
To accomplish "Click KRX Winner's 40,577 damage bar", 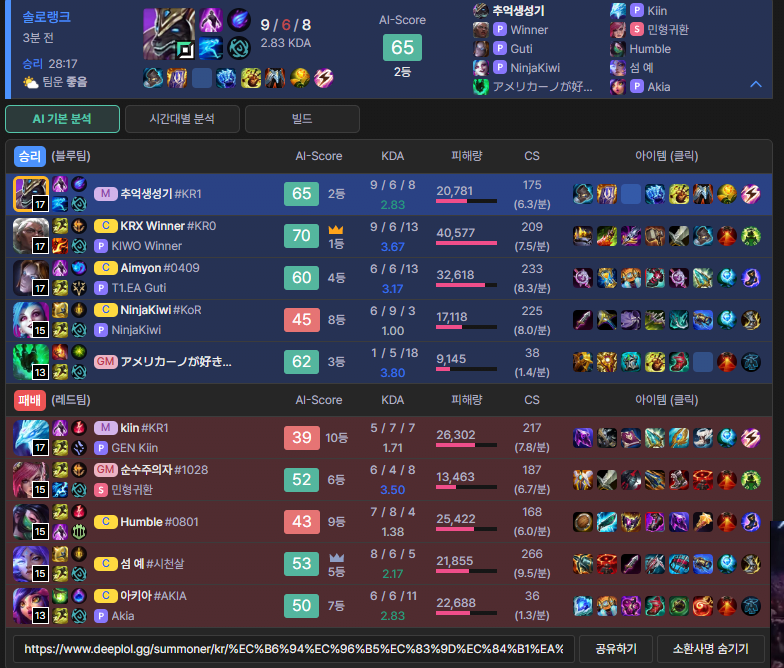I will coord(466,243).
